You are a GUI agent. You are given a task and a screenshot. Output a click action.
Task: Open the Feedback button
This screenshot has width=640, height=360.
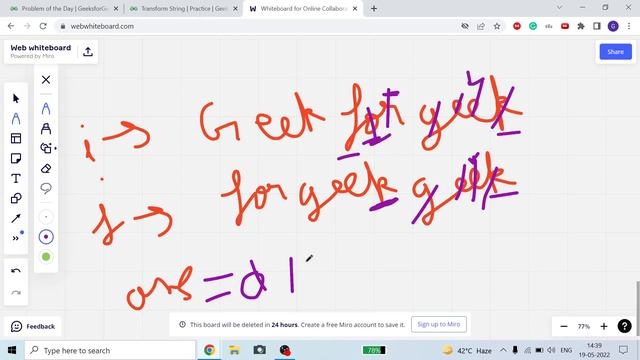(33, 327)
